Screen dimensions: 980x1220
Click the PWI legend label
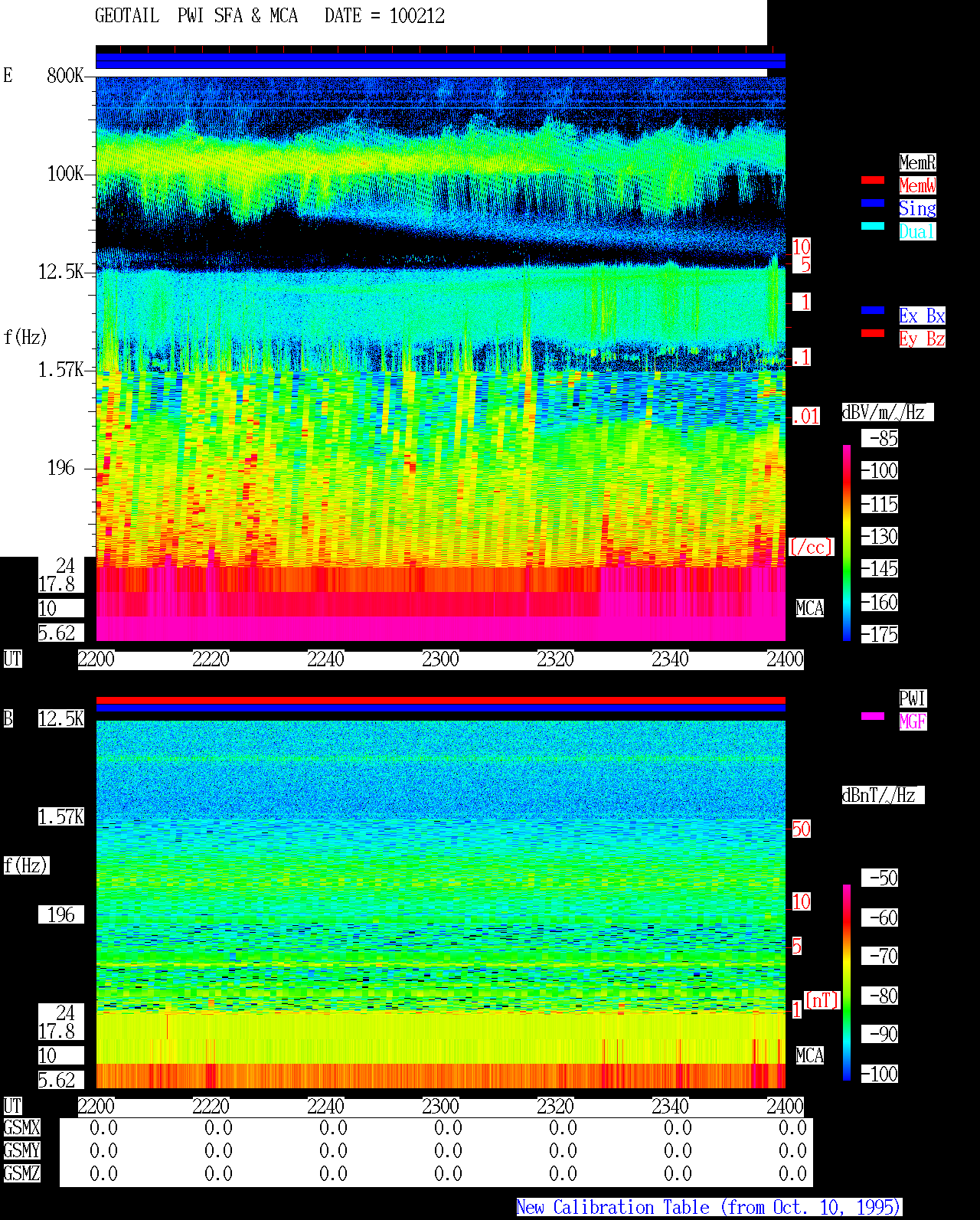(913, 698)
